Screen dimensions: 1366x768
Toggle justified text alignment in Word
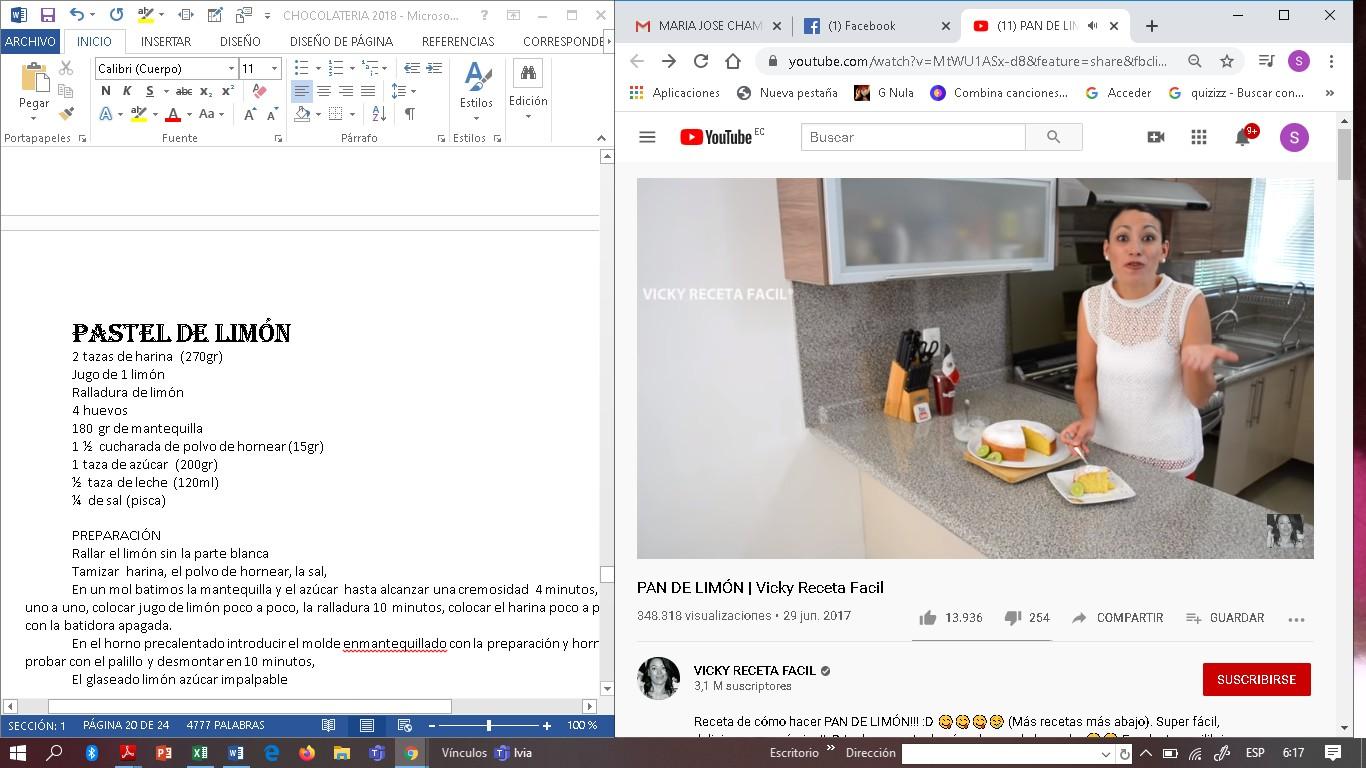368,91
